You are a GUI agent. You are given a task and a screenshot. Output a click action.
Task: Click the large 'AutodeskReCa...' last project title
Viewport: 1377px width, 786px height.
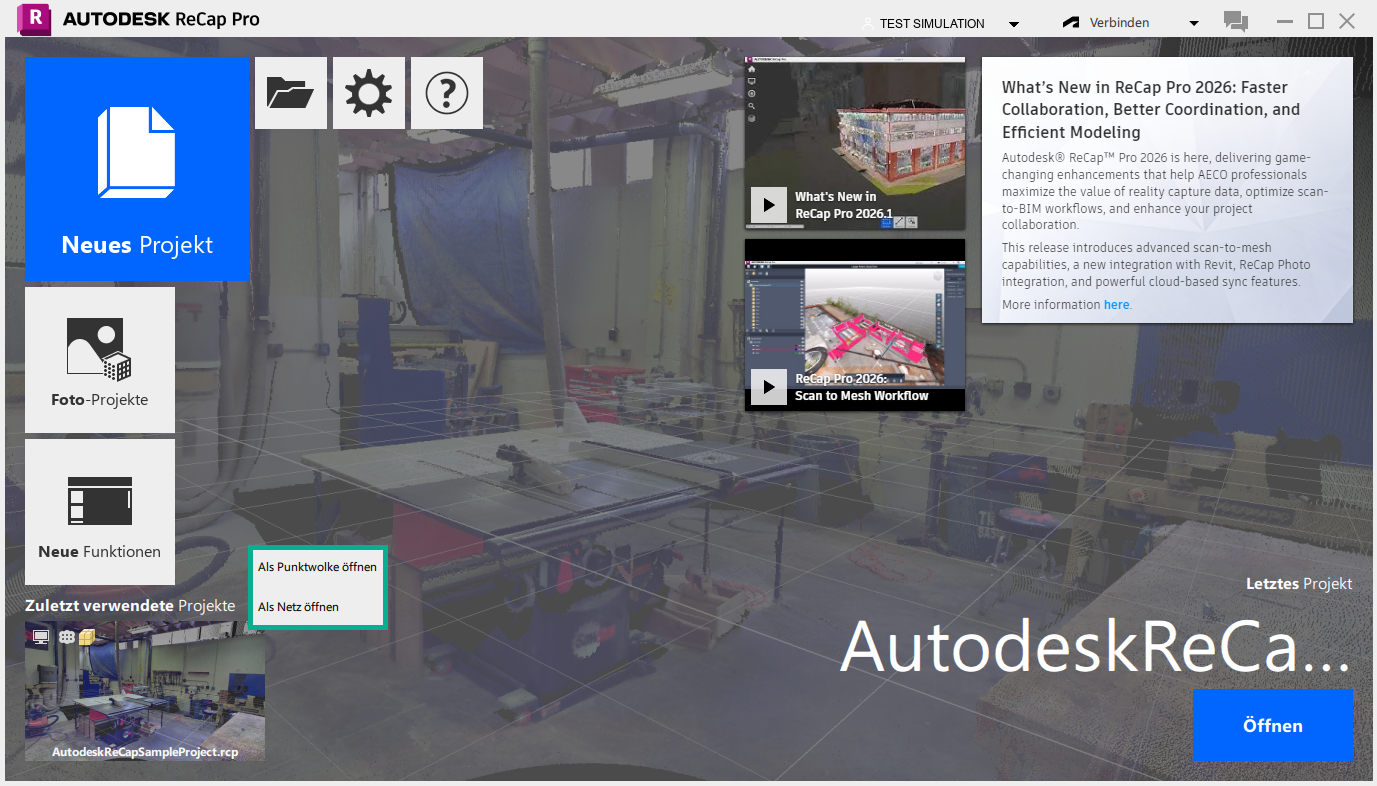point(1096,647)
